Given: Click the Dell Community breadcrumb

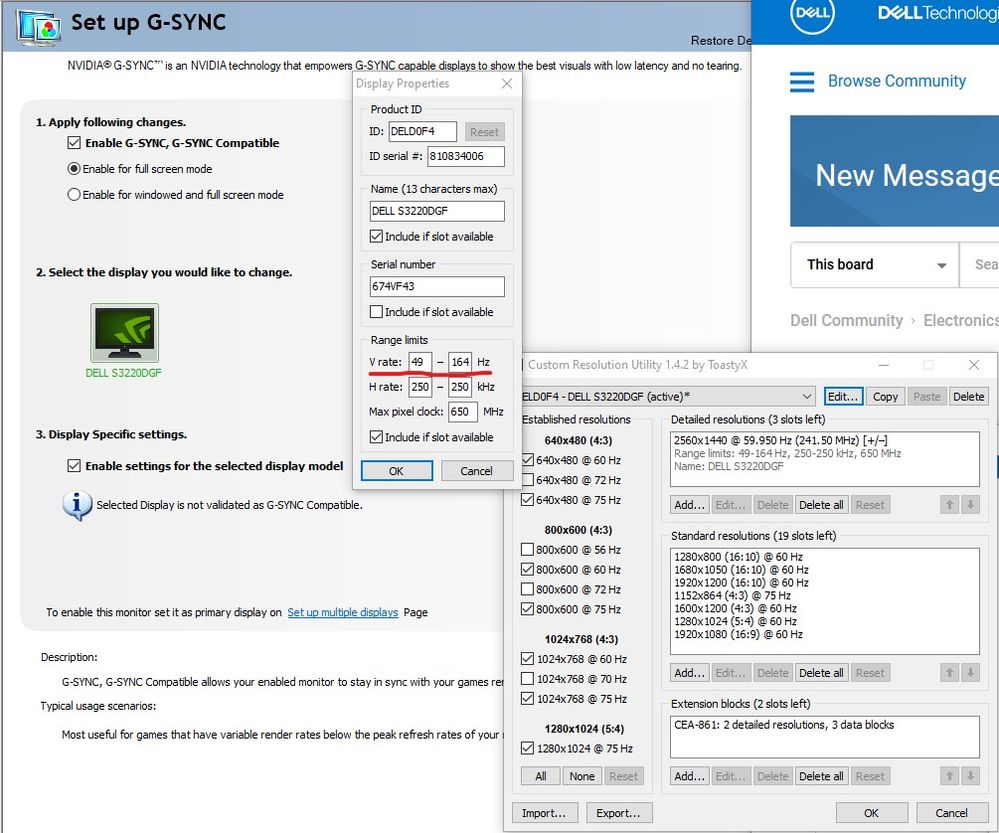Looking at the screenshot, I should tap(846, 320).
